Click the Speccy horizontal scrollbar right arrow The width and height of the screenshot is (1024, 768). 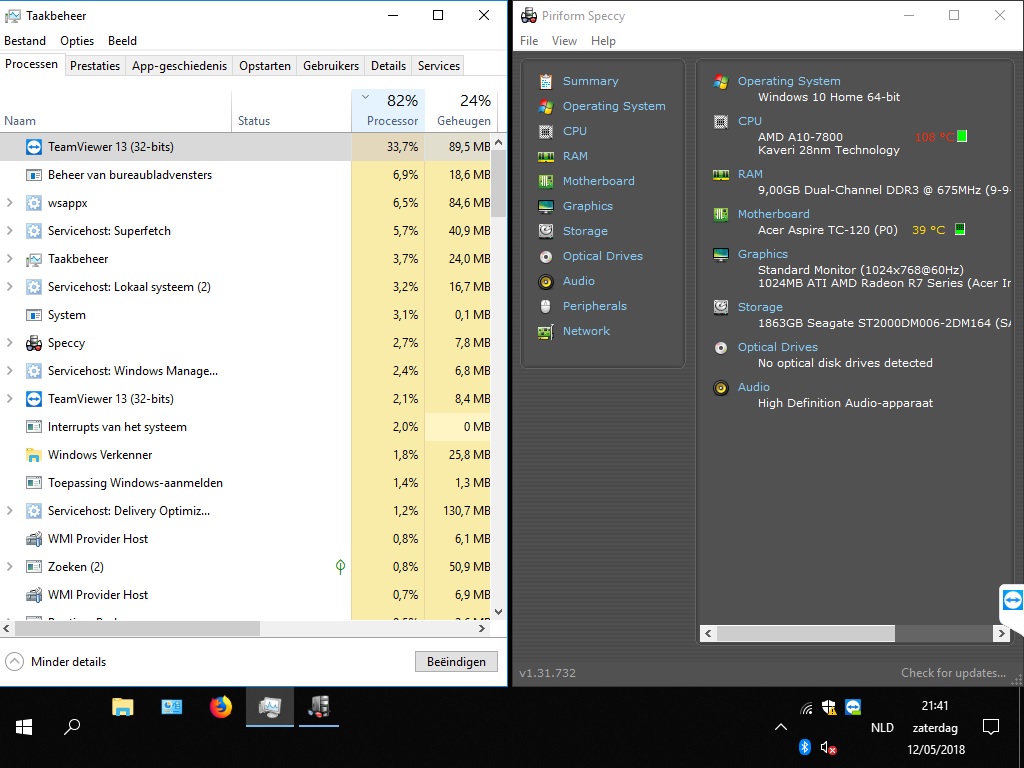click(x=1001, y=633)
